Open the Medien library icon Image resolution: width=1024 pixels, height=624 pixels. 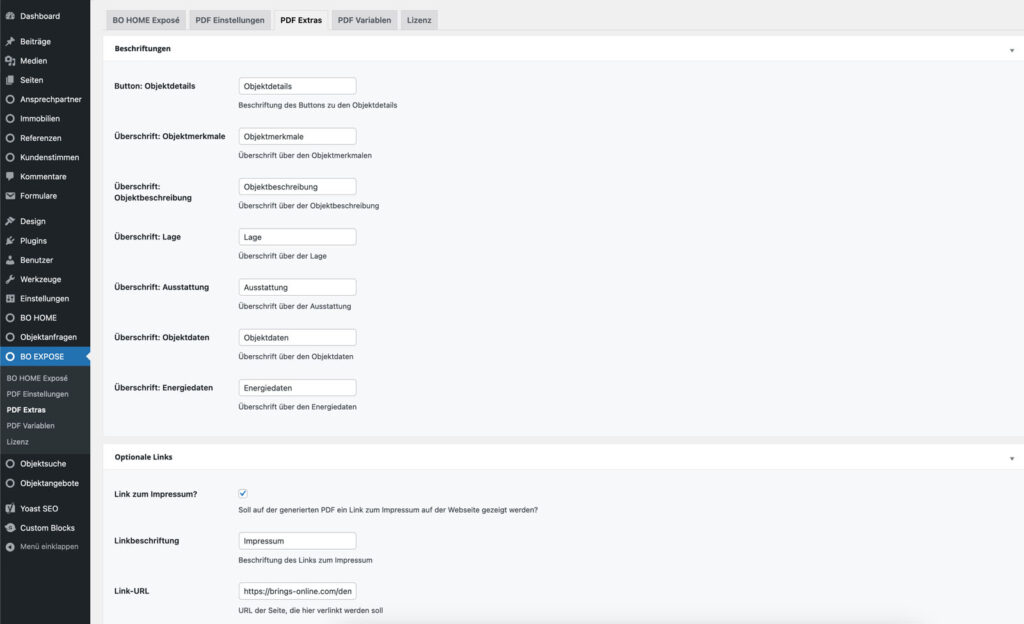click(10, 60)
